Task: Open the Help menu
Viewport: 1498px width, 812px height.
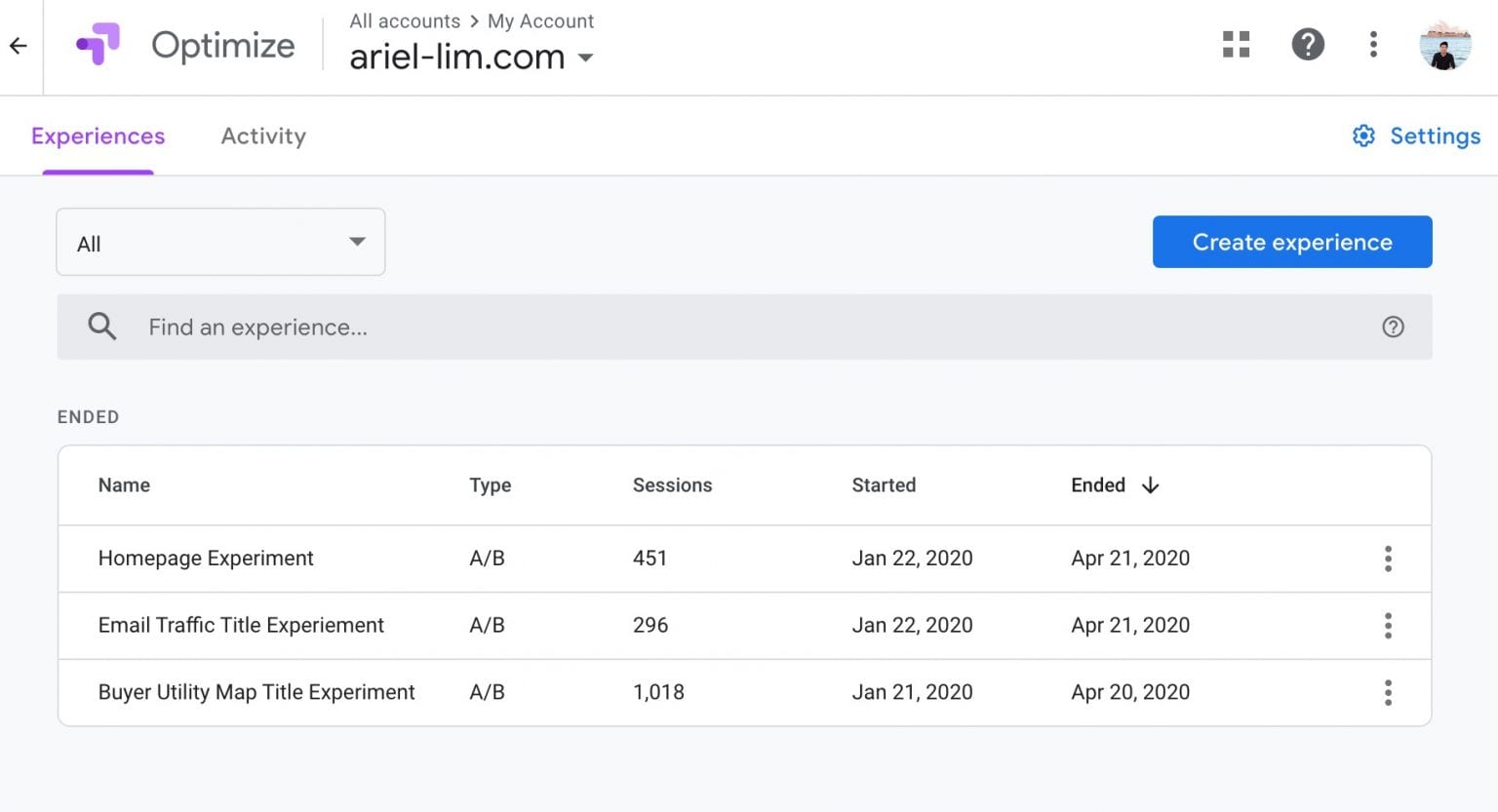Action: coord(1308,44)
